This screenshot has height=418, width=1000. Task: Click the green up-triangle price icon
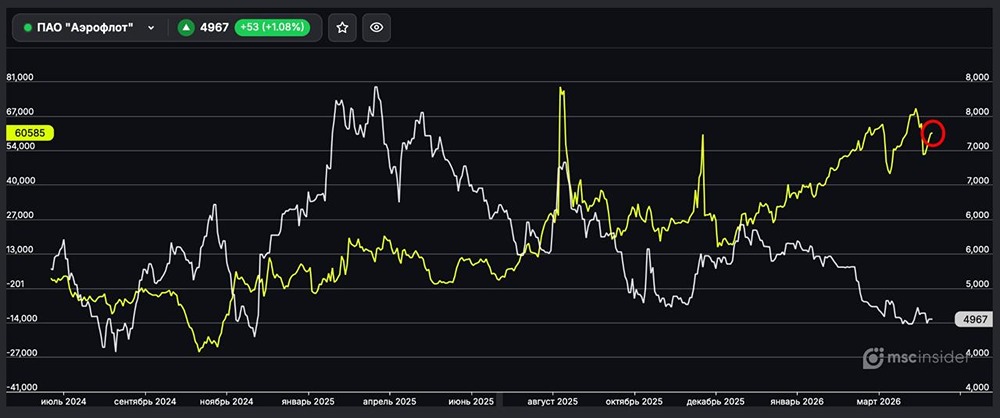tap(185, 28)
